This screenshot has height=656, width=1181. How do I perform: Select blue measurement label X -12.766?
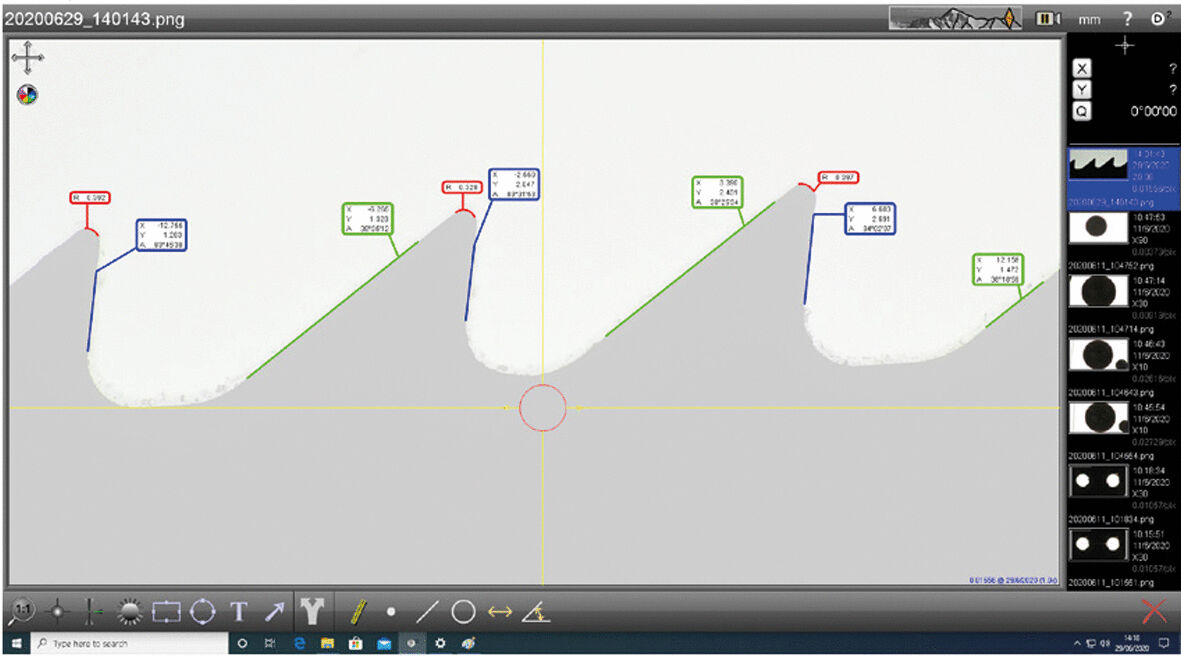[161, 235]
